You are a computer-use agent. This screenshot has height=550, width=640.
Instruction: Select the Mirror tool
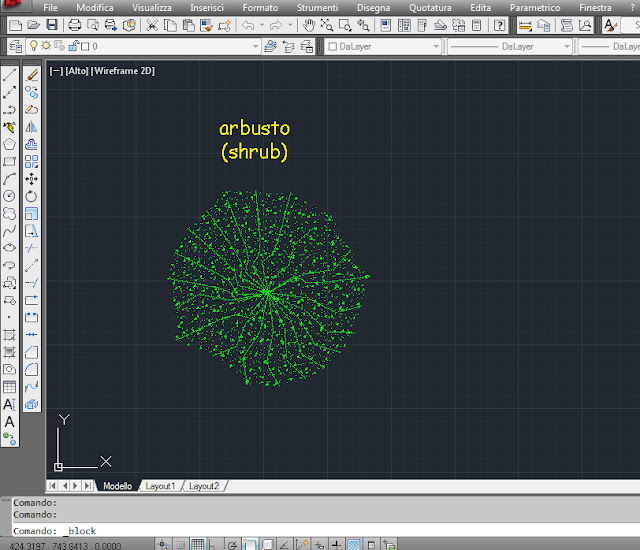[x=31, y=127]
